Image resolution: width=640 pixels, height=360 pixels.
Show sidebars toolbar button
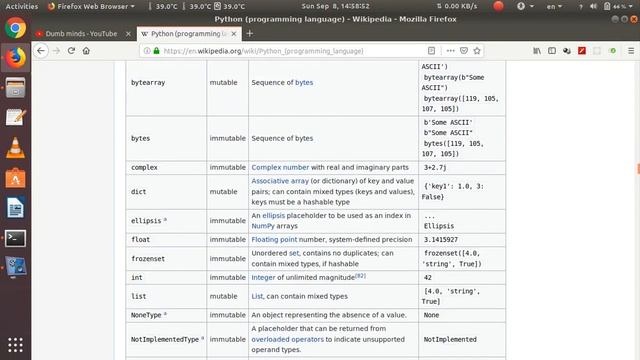click(552, 51)
